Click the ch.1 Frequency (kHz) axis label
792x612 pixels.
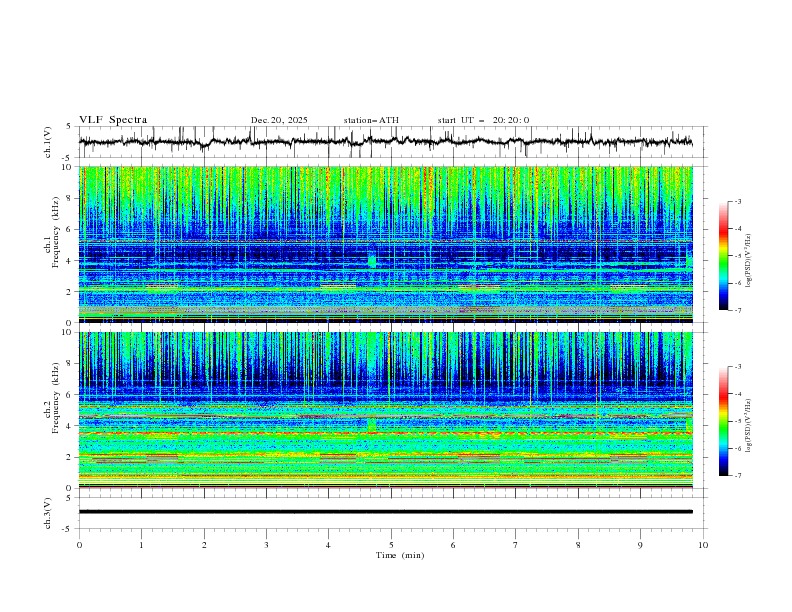tap(52, 233)
